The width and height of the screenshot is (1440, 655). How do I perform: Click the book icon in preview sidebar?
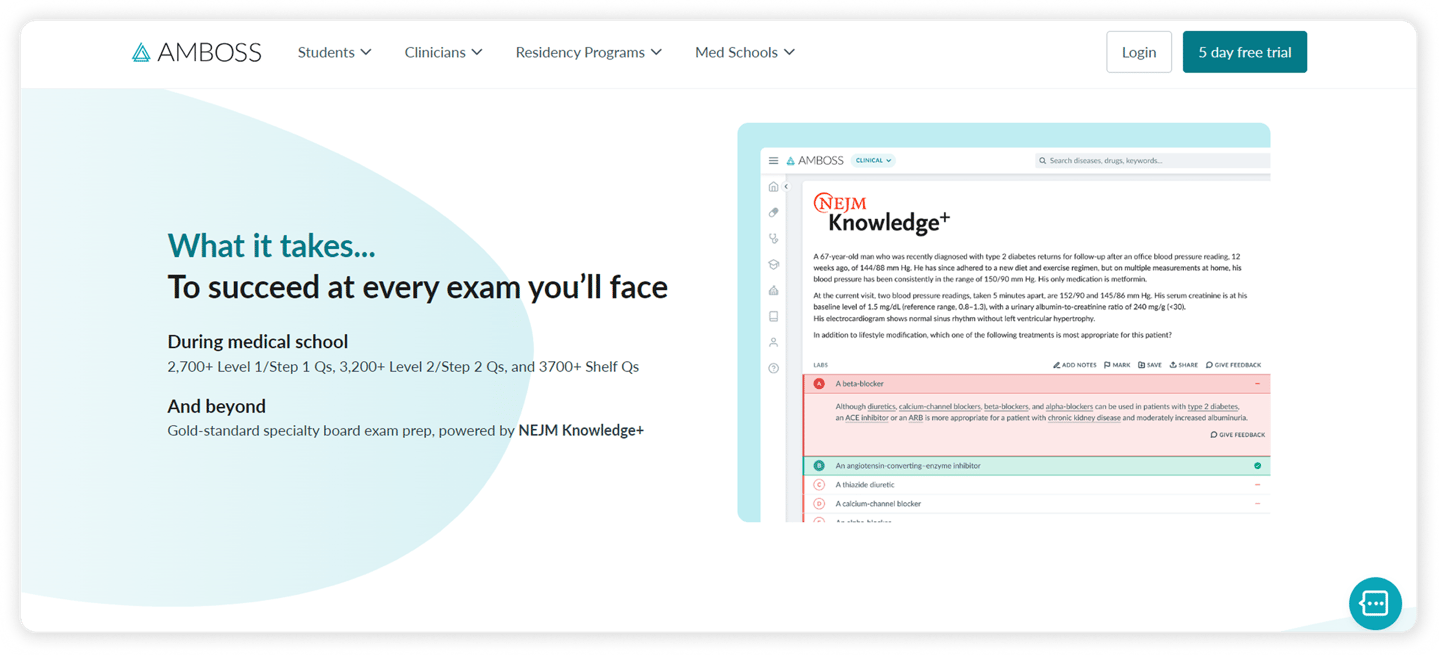(x=773, y=316)
